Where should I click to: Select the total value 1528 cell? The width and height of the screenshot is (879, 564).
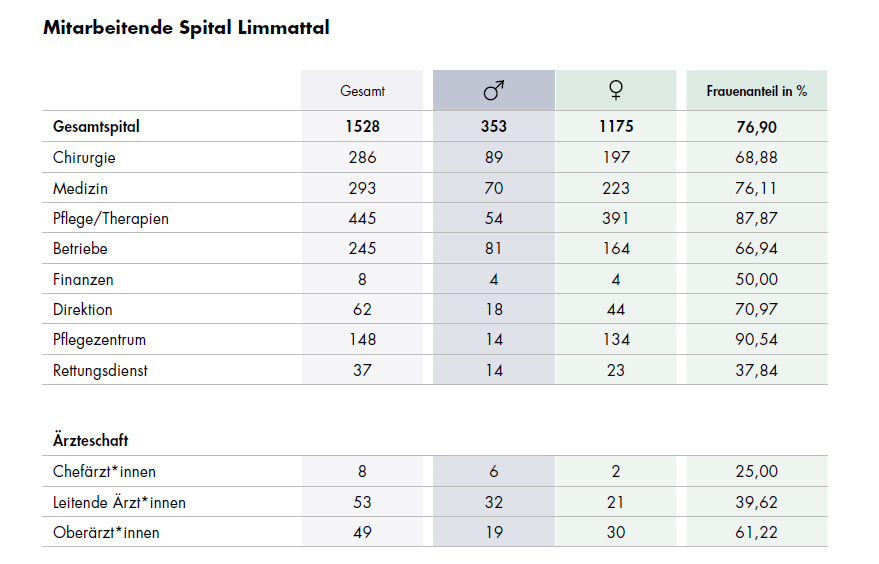362,127
